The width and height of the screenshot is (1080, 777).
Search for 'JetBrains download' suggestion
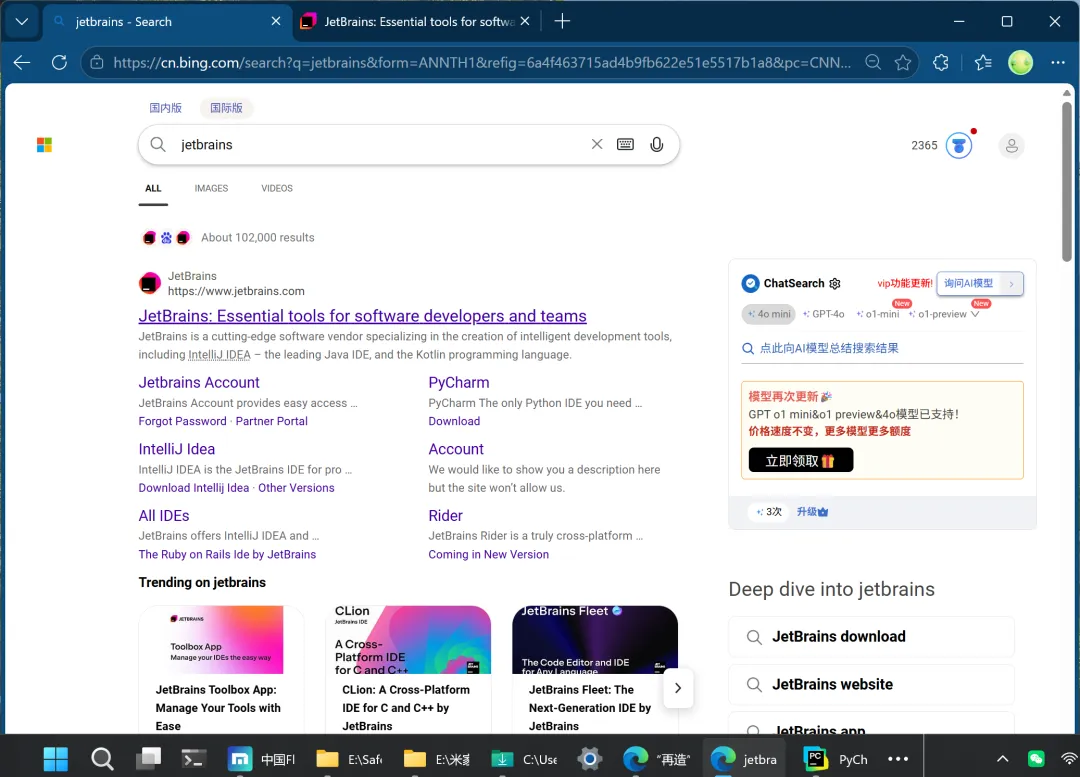tap(871, 637)
